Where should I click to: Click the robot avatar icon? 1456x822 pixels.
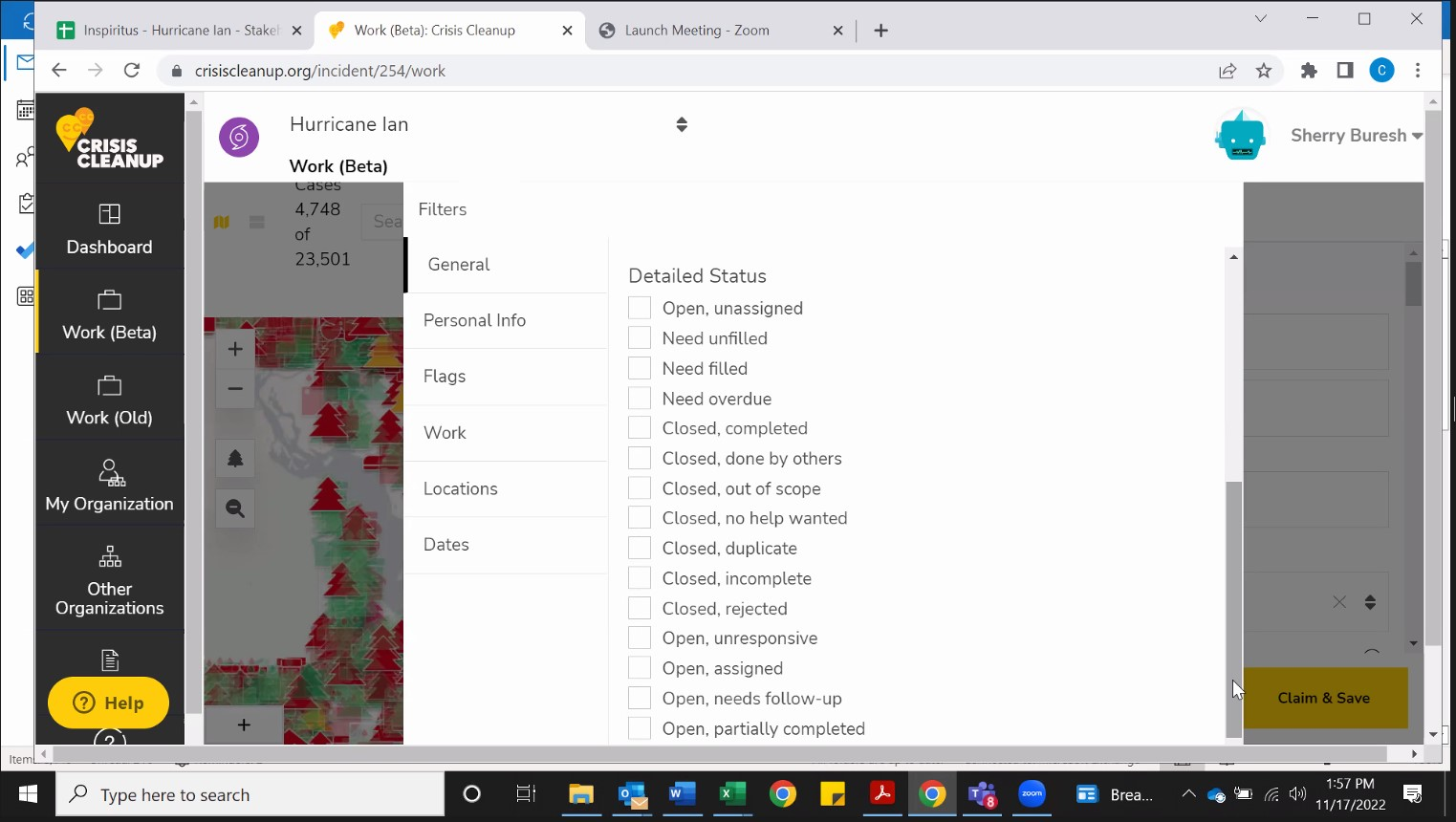(x=1241, y=136)
